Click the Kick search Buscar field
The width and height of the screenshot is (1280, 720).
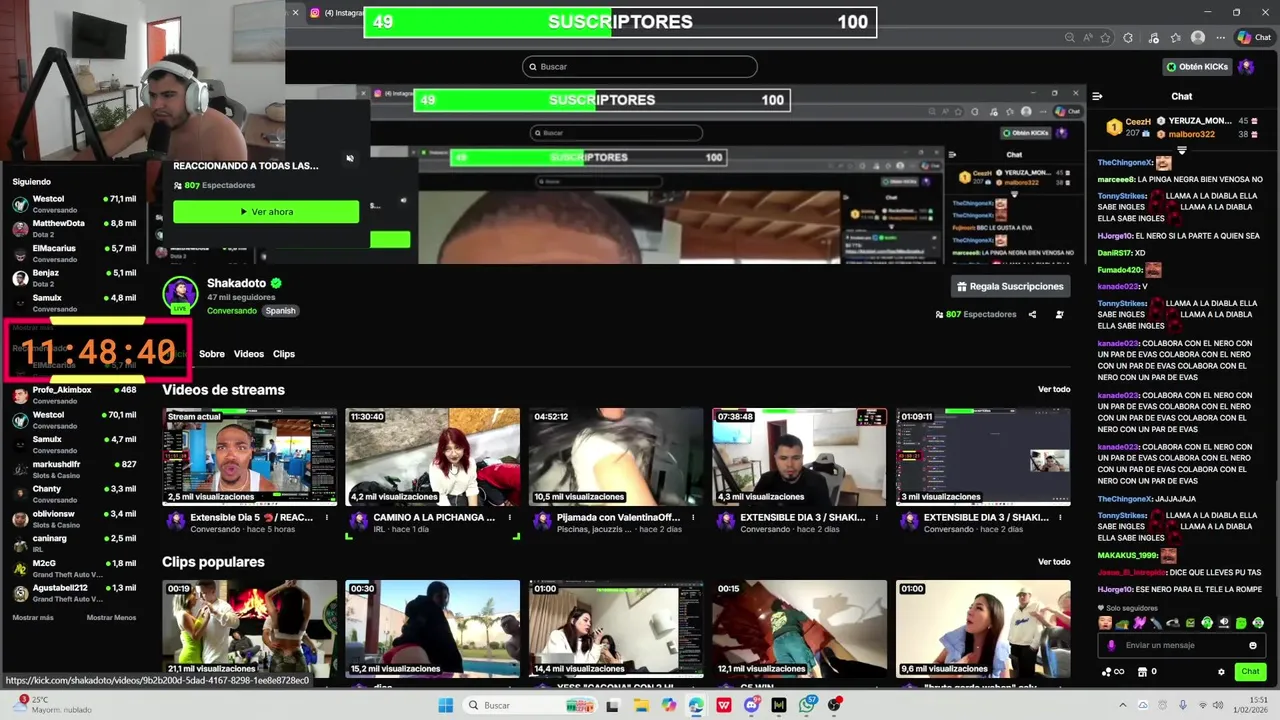tap(640, 67)
